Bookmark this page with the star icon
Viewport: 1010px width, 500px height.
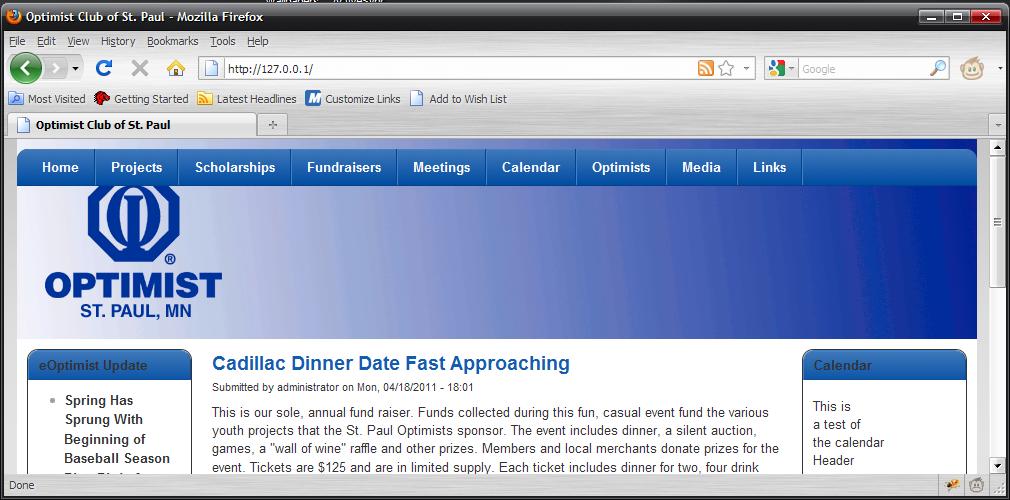[727, 68]
